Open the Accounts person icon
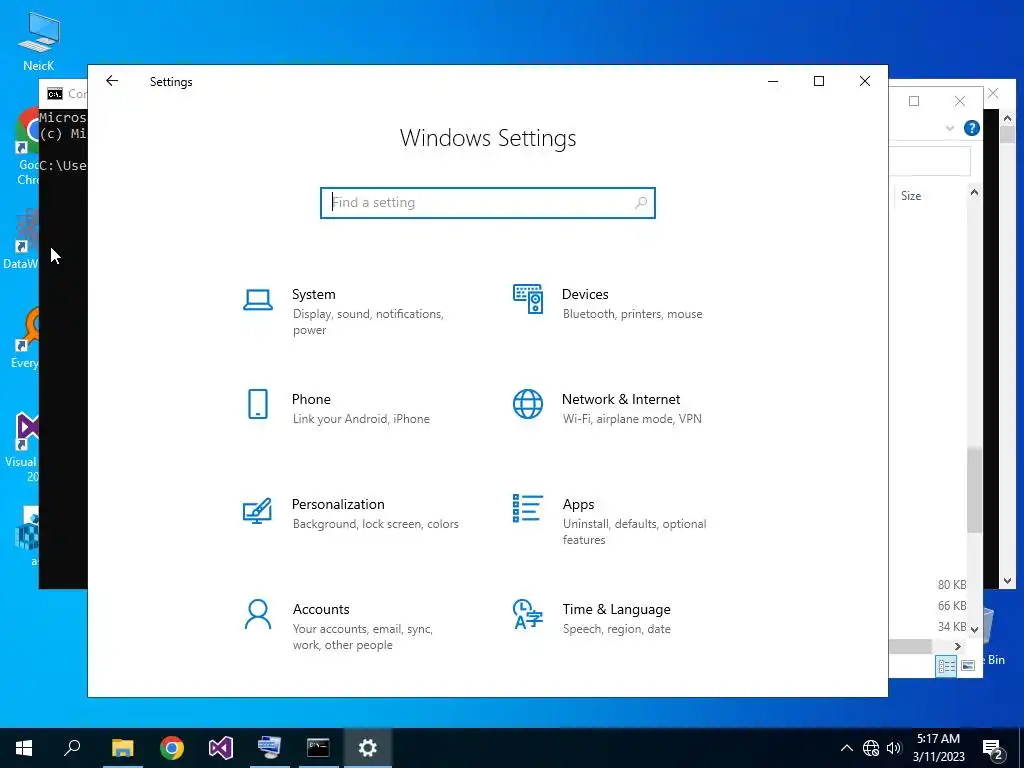The width and height of the screenshot is (1024, 768). point(258,615)
